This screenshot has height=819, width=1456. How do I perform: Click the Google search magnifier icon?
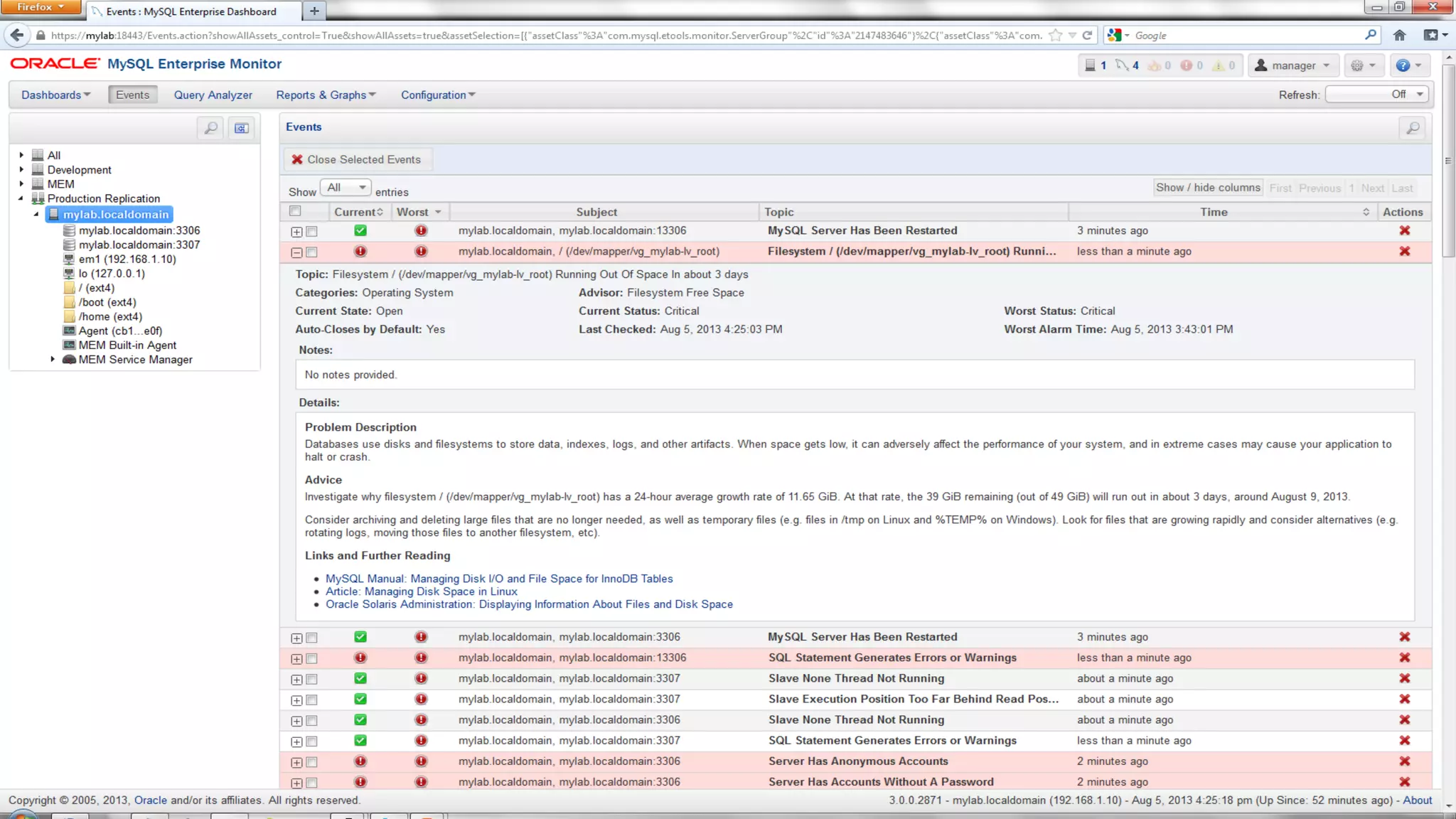pos(1370,35)
